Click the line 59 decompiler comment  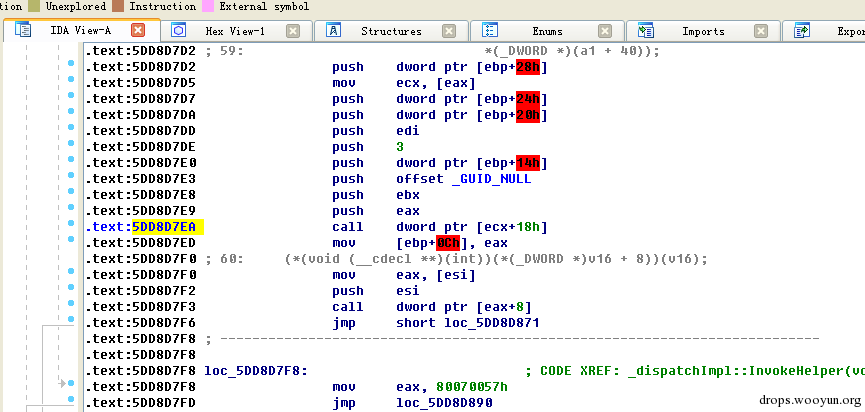[x=432, y=51]
